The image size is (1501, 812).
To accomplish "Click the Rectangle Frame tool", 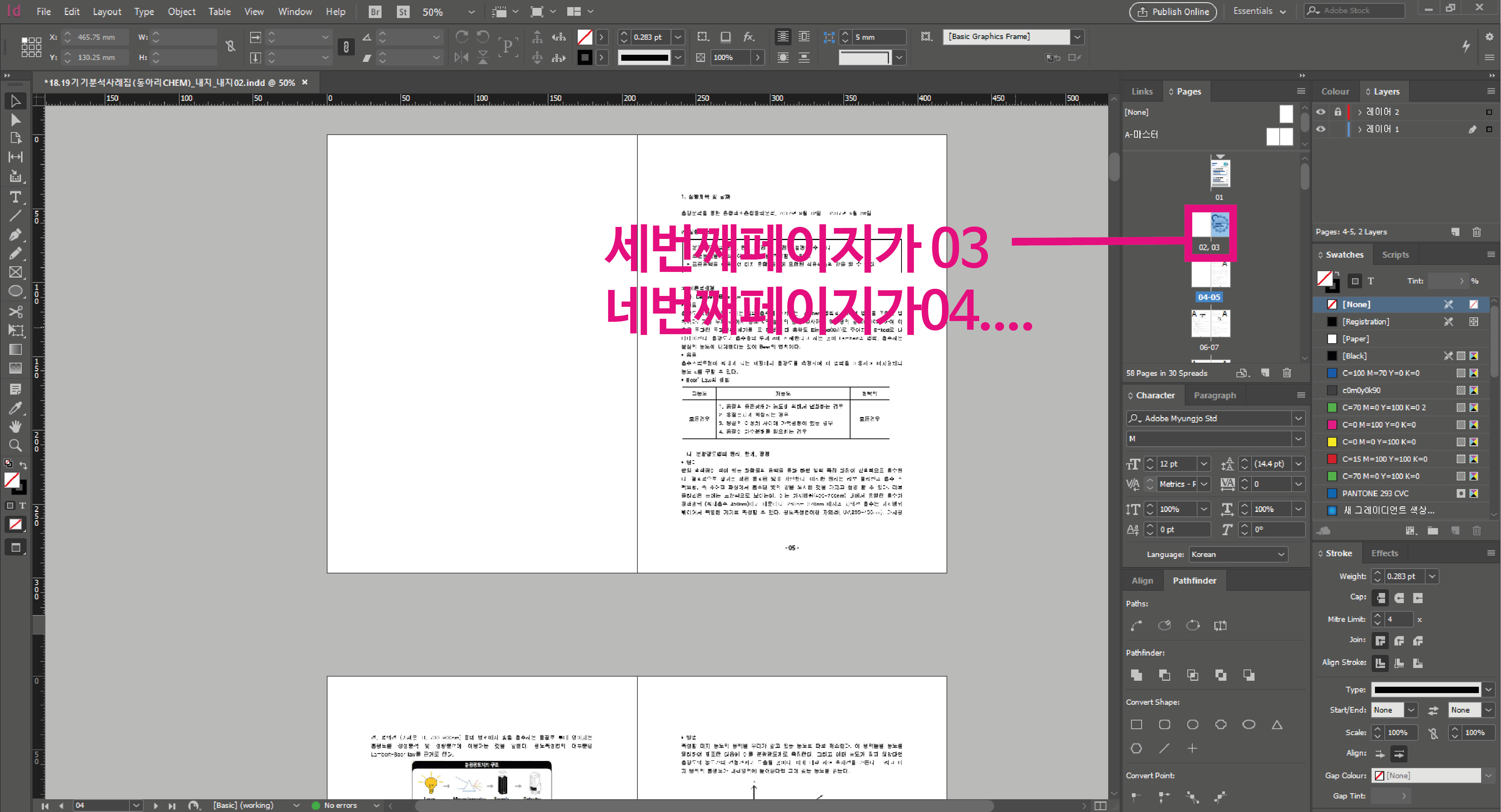I will (16, 273).
